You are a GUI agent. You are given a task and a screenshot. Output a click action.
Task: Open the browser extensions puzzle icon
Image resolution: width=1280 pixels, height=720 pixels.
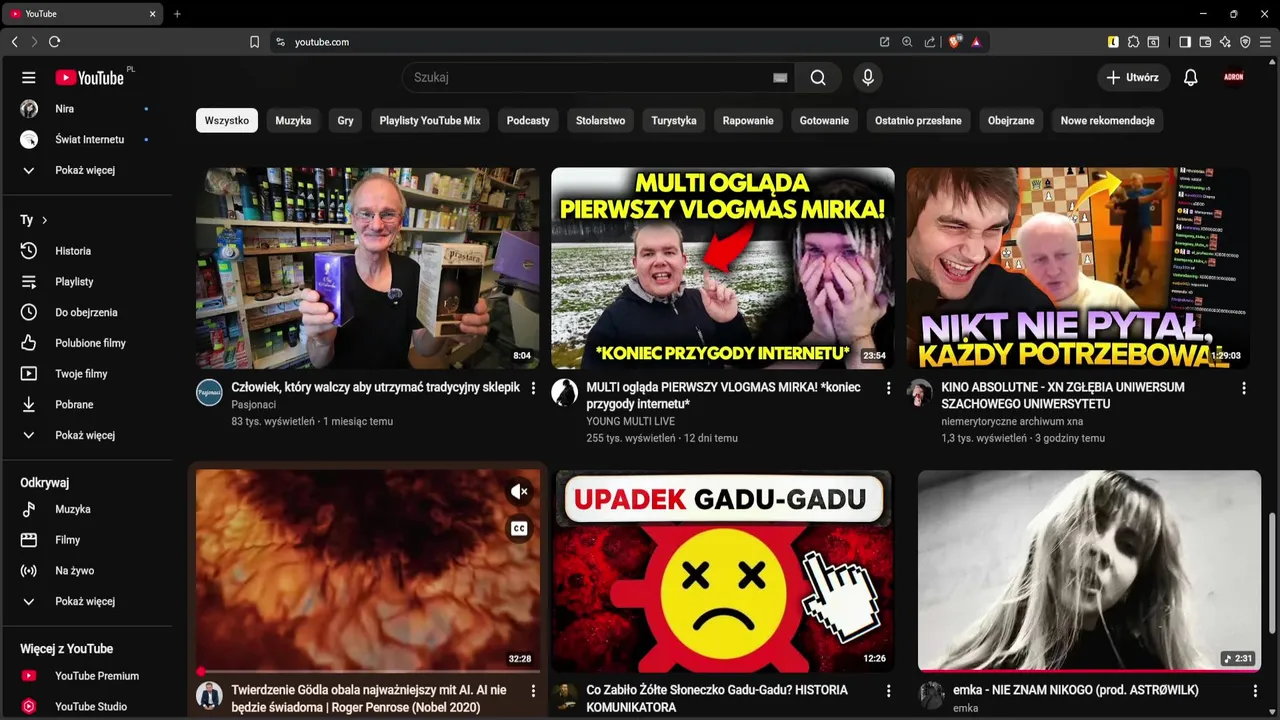[x=1133, y=42]
